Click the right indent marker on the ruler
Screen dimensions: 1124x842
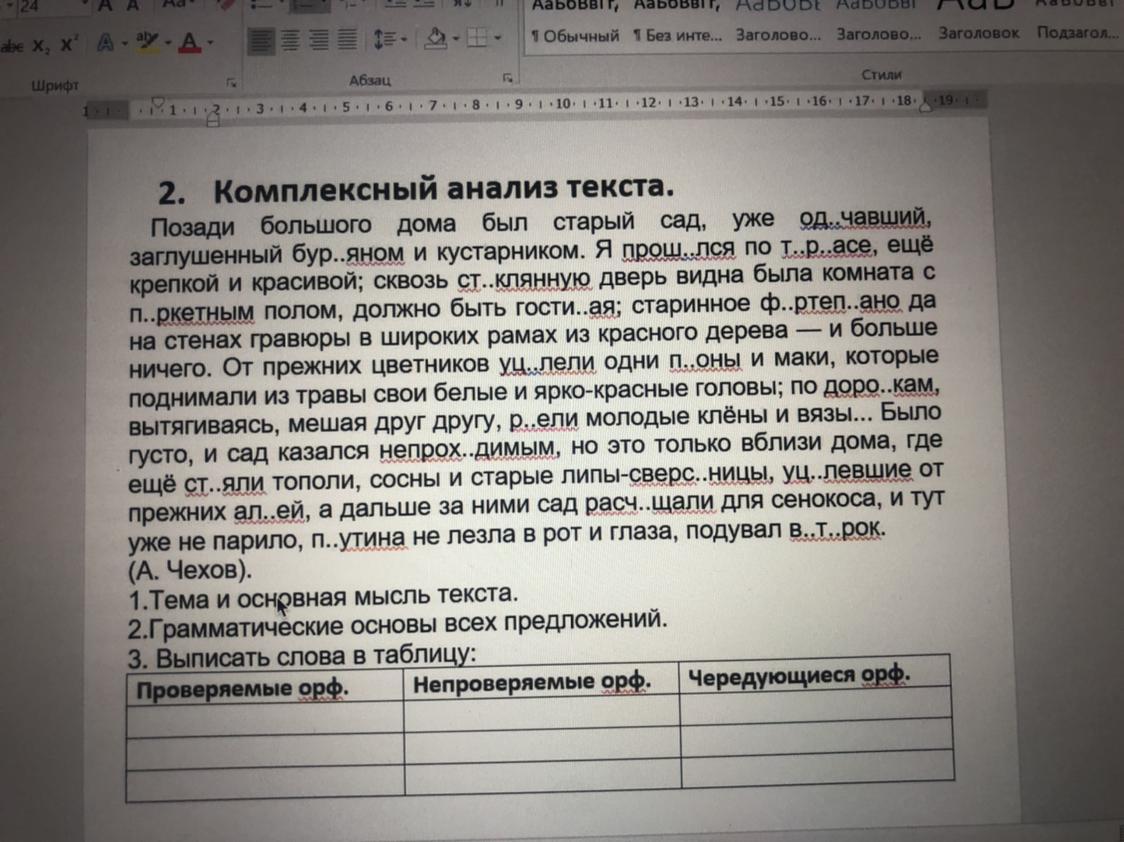[926, 105]
